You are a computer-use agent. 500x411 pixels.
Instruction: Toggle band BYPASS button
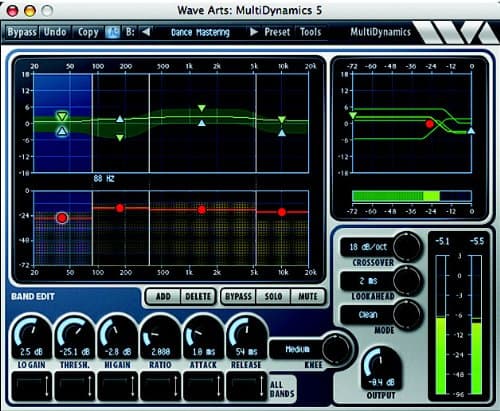238,296
